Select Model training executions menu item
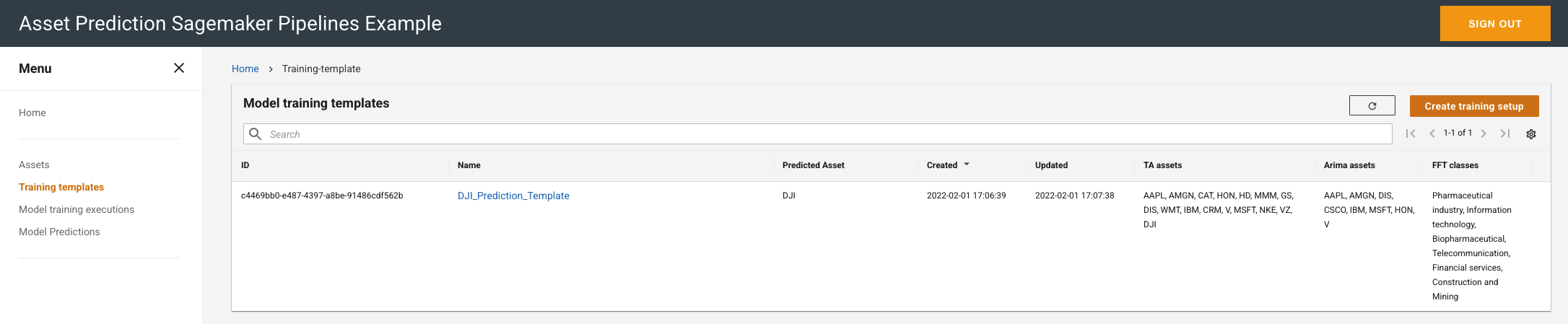 (x=77, y=209)
